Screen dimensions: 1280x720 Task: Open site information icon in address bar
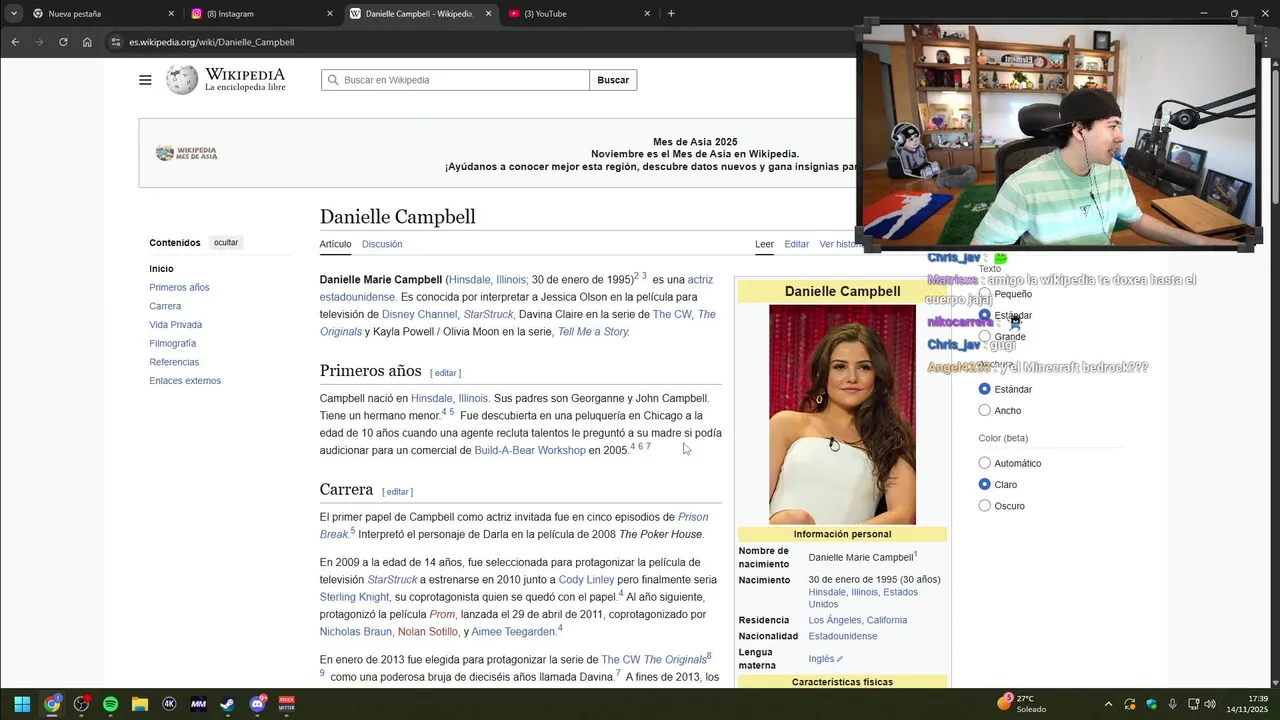click(x=116, y=42)
